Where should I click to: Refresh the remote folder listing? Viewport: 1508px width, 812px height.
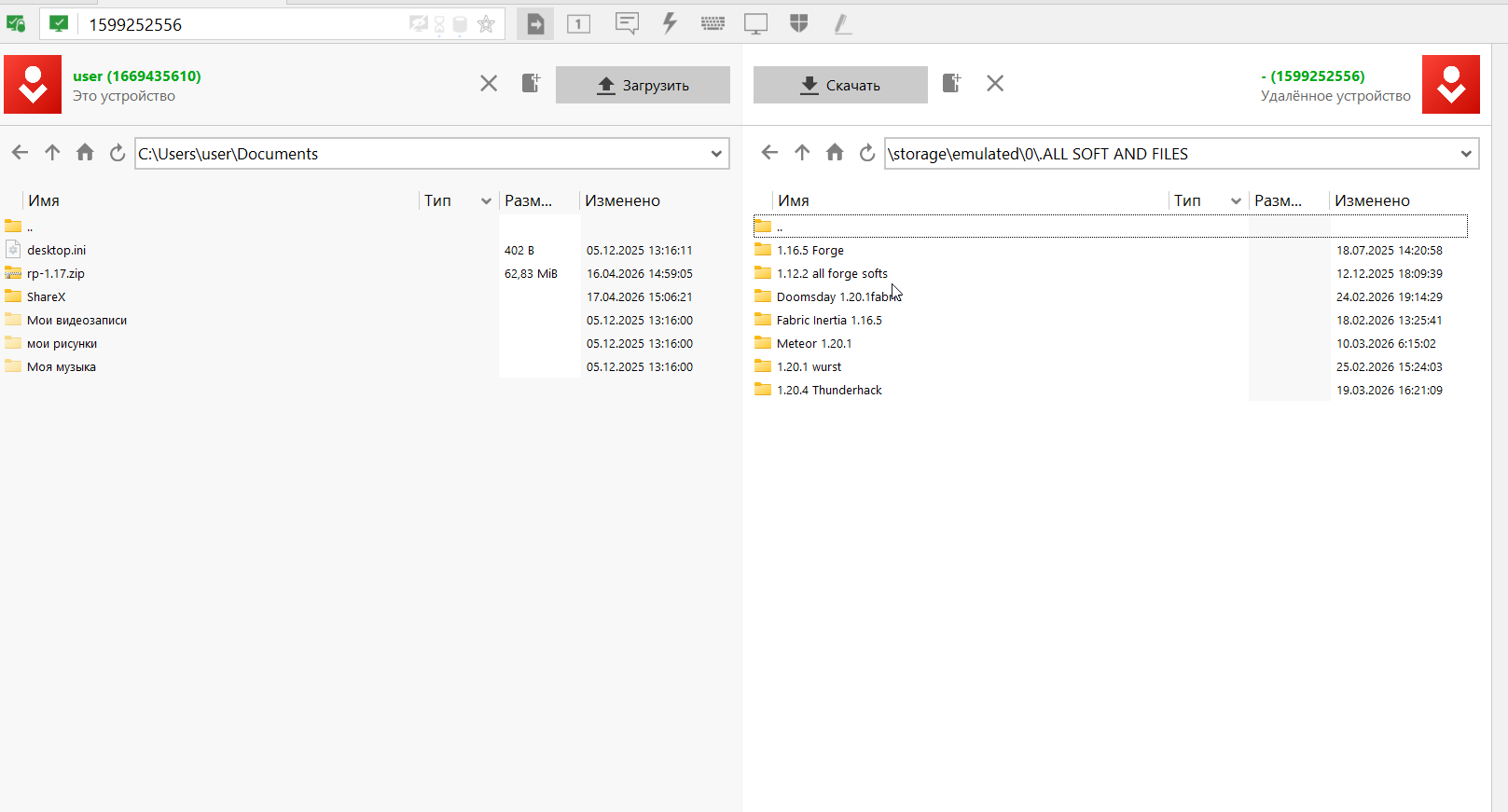(866, 152)
